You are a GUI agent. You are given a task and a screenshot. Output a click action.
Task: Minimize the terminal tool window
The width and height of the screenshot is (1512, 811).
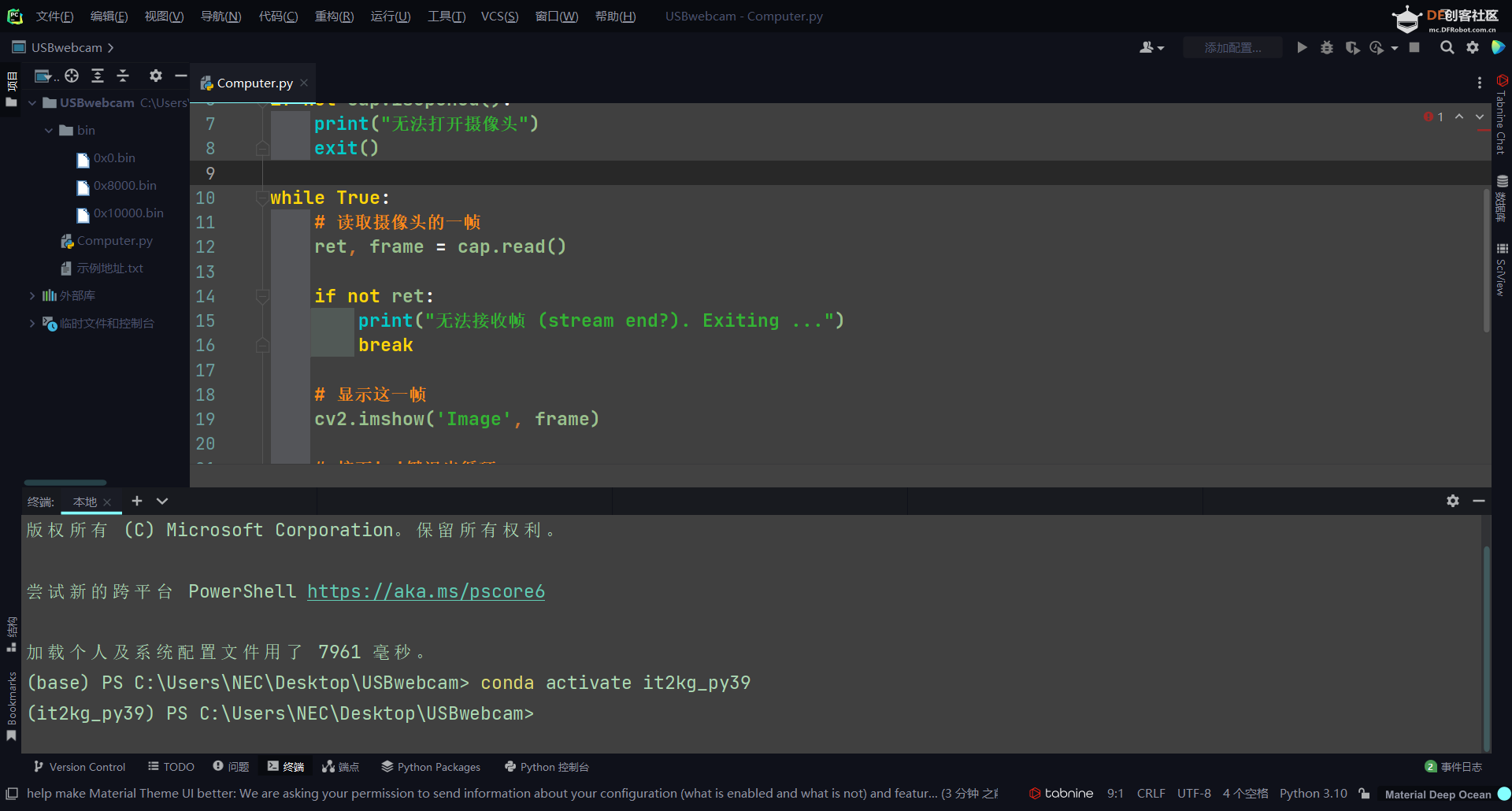[1479, 501]
